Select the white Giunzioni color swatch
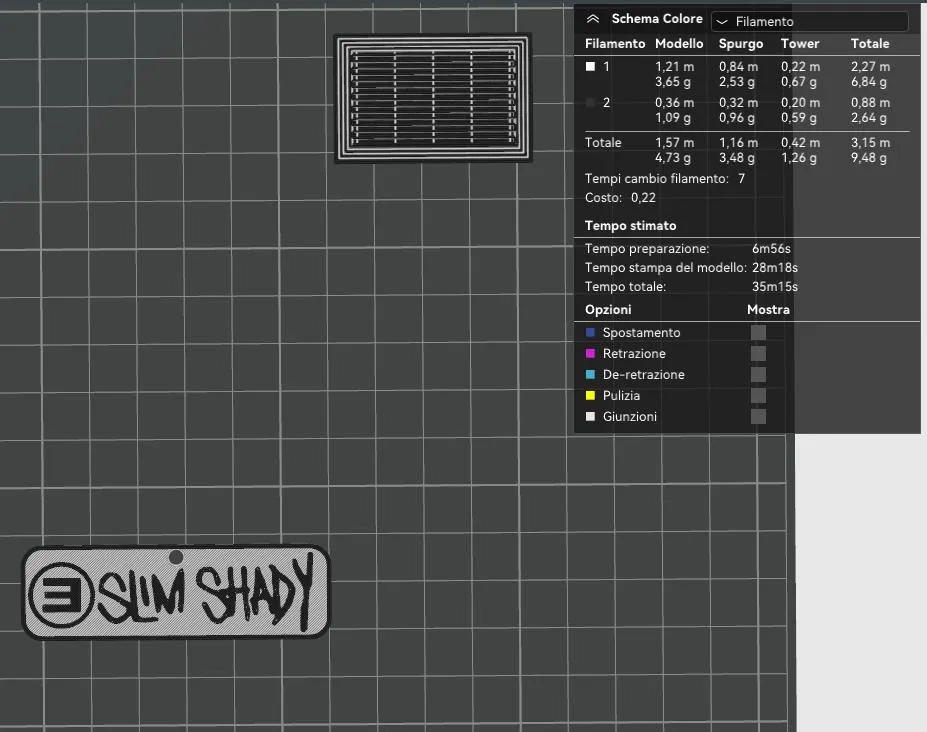The height and width of the screenshot is (732, 927). pos(590,416)
